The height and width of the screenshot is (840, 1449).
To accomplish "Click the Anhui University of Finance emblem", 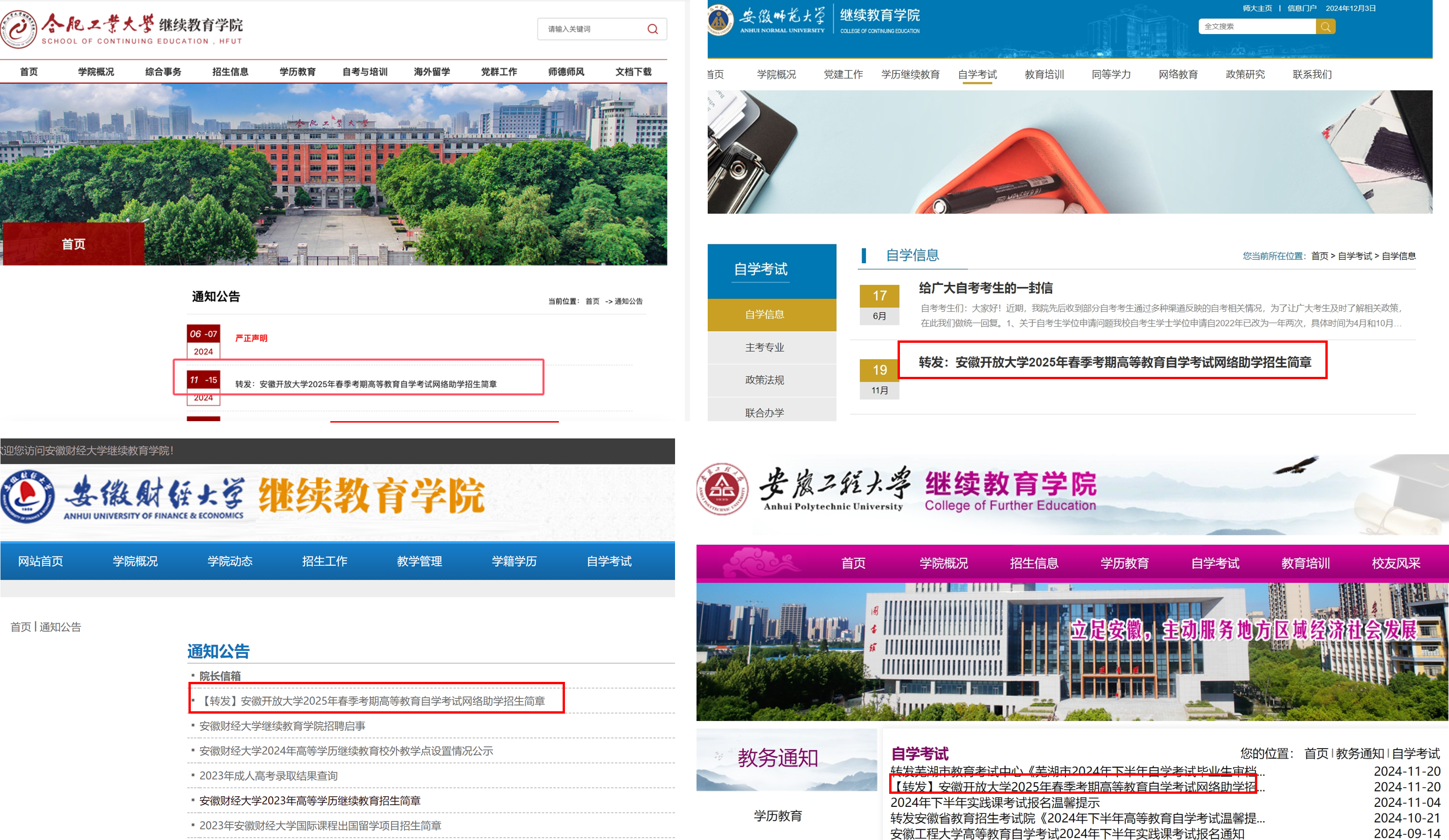I will (x=27, y=496).
